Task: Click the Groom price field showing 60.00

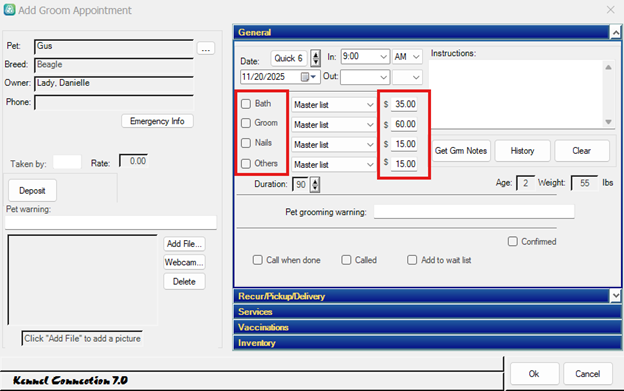Action: (404, 124)
